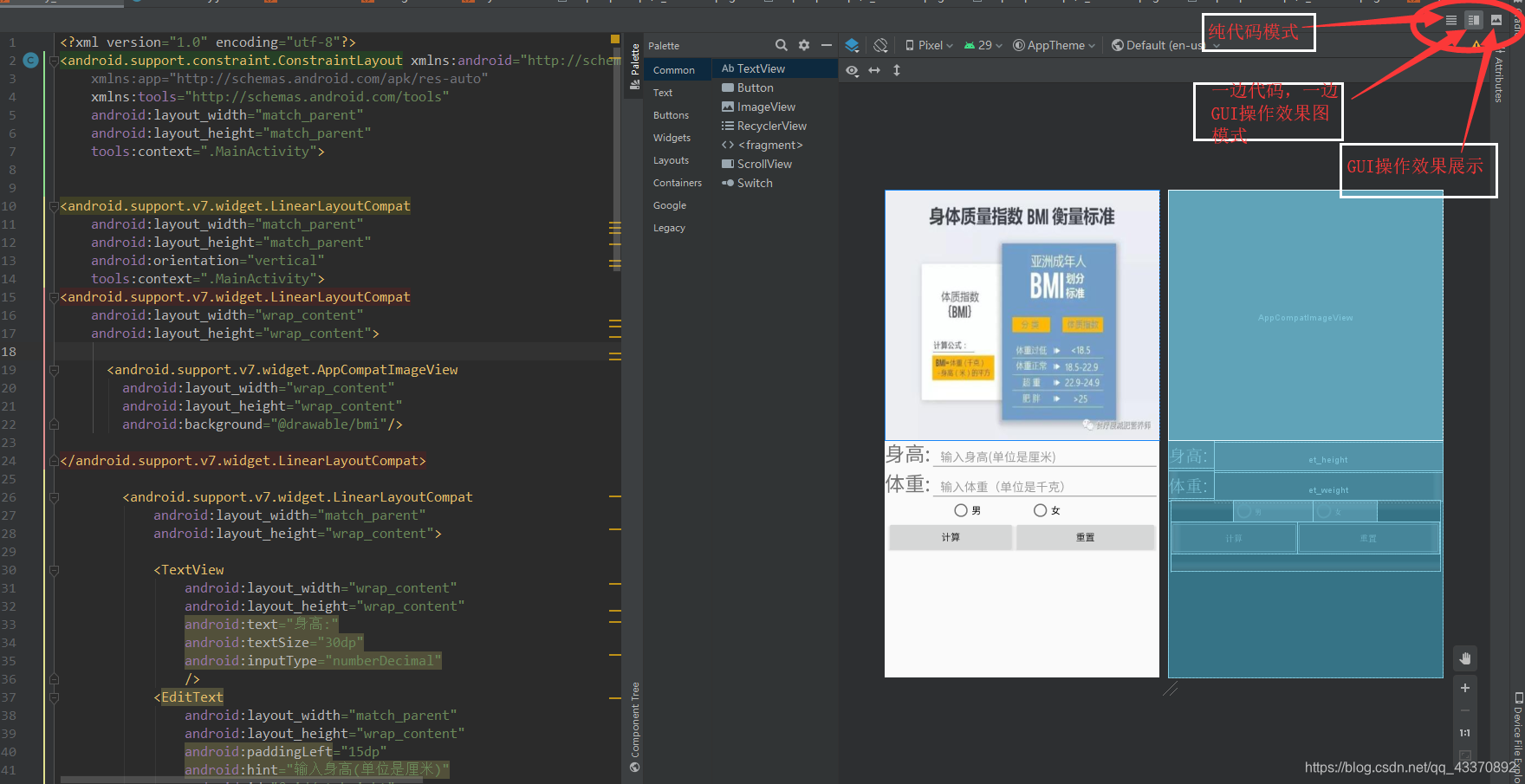This screenshot has height=784, width=1525.
Task: Collapse the AppCompatImageView tag at line 19
Action: coord(54,370)
